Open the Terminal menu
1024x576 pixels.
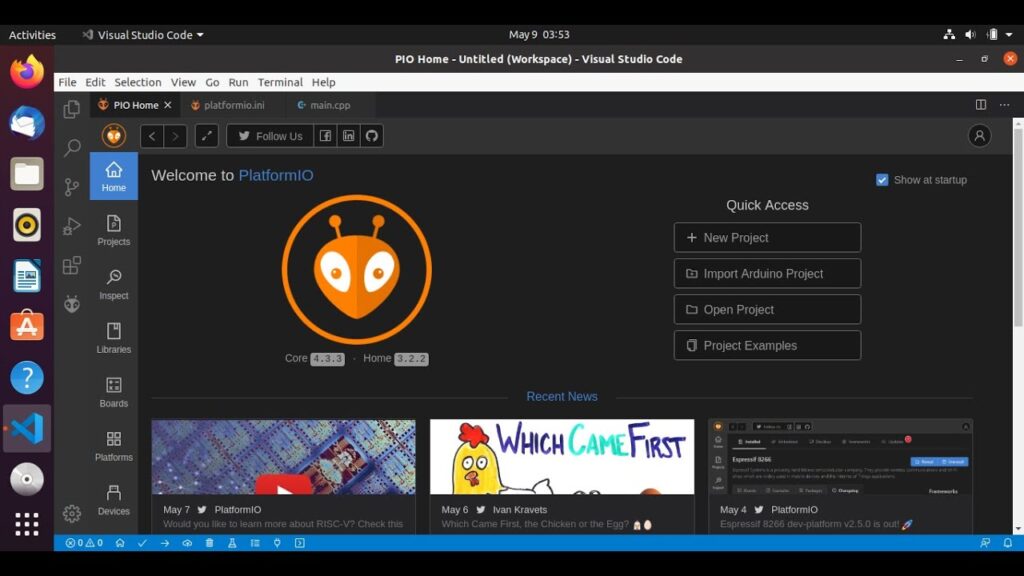(x=280, y=82)
